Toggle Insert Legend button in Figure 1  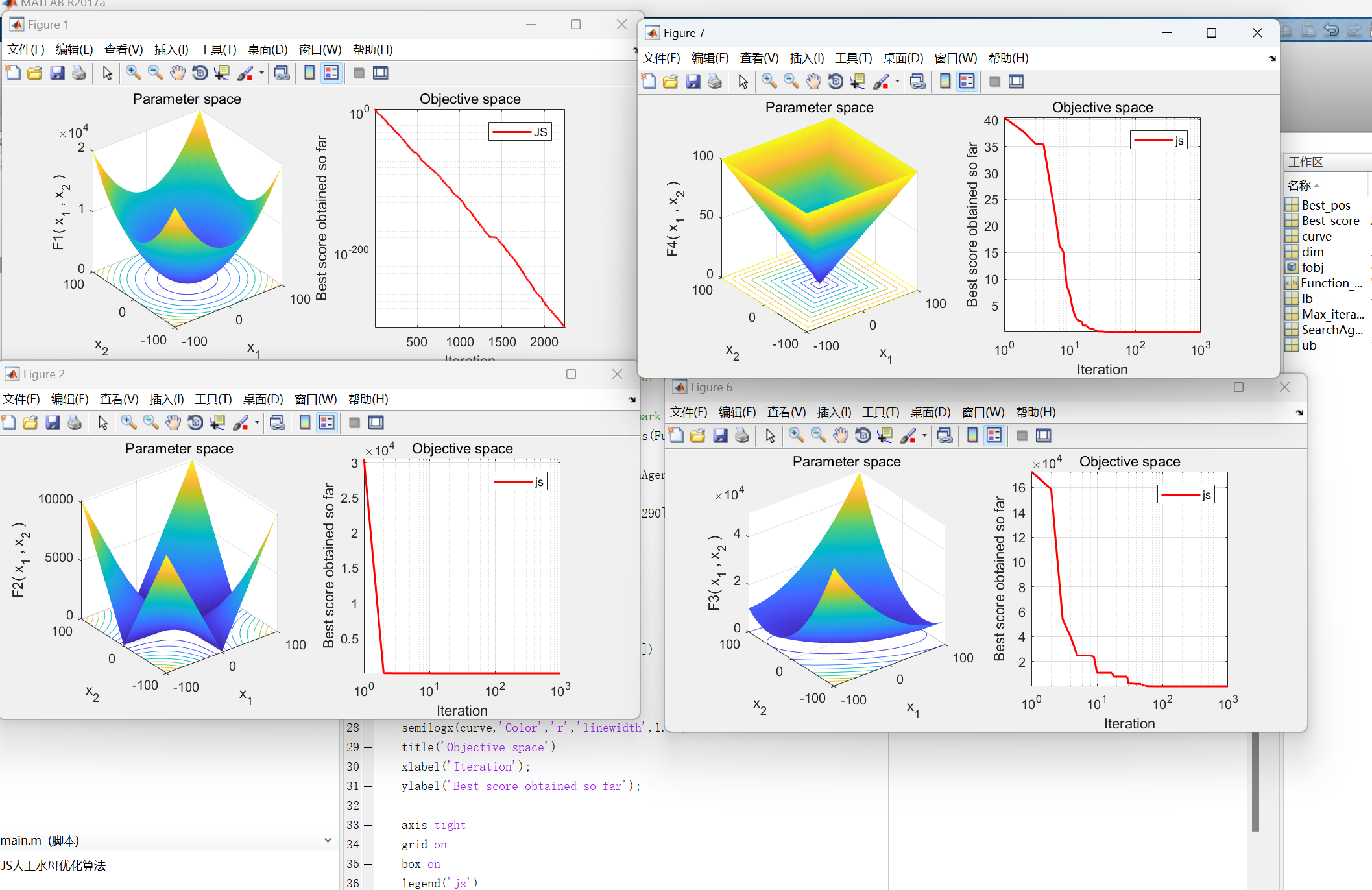pos(331,73)
